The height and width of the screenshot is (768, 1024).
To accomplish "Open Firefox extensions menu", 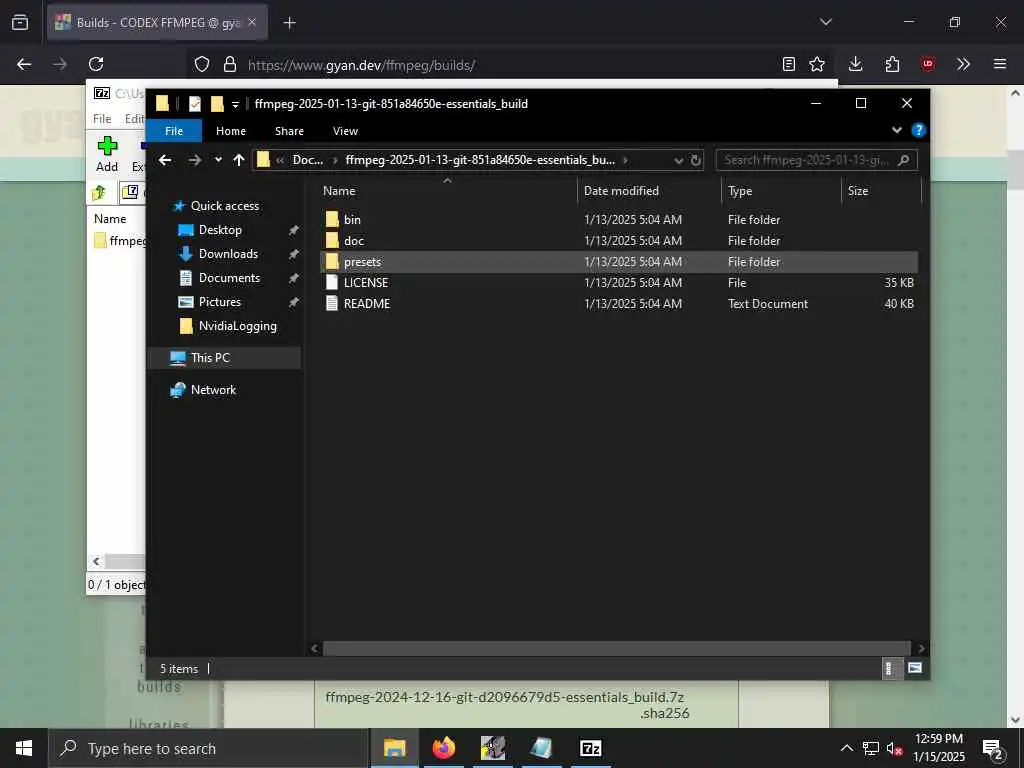I will pos(892,64).
